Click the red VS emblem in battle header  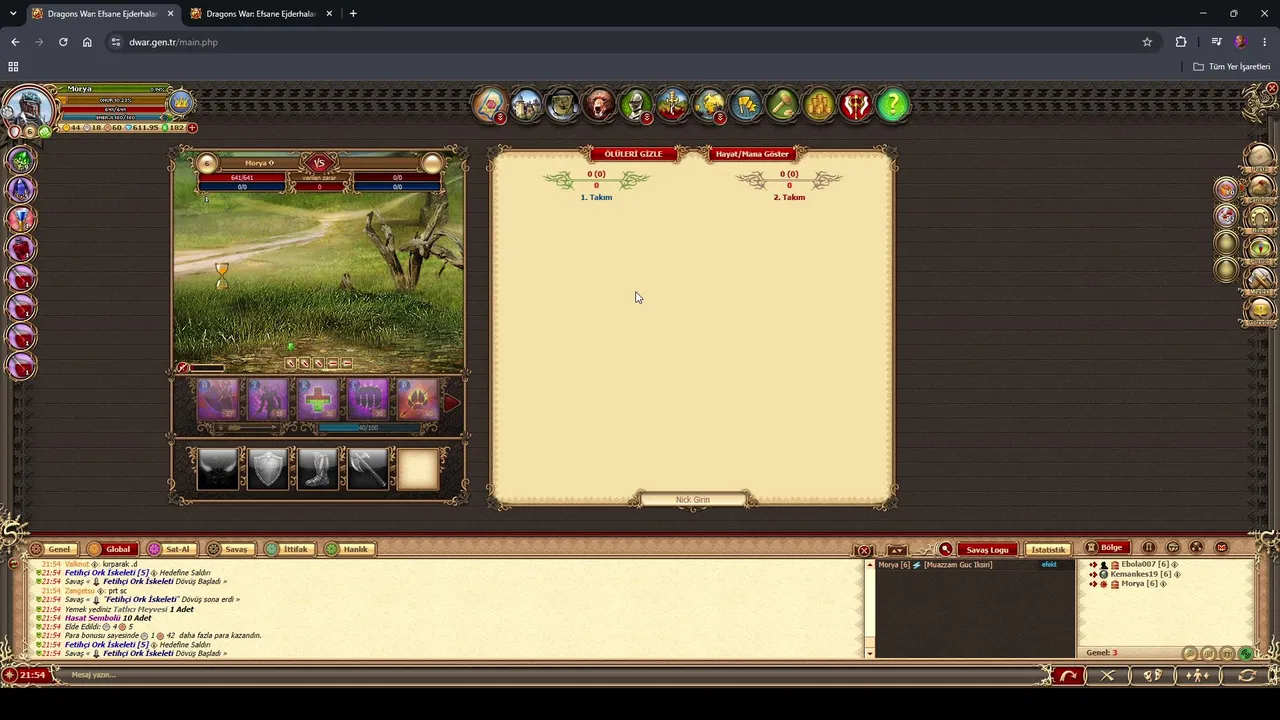(x=319, y=163)
